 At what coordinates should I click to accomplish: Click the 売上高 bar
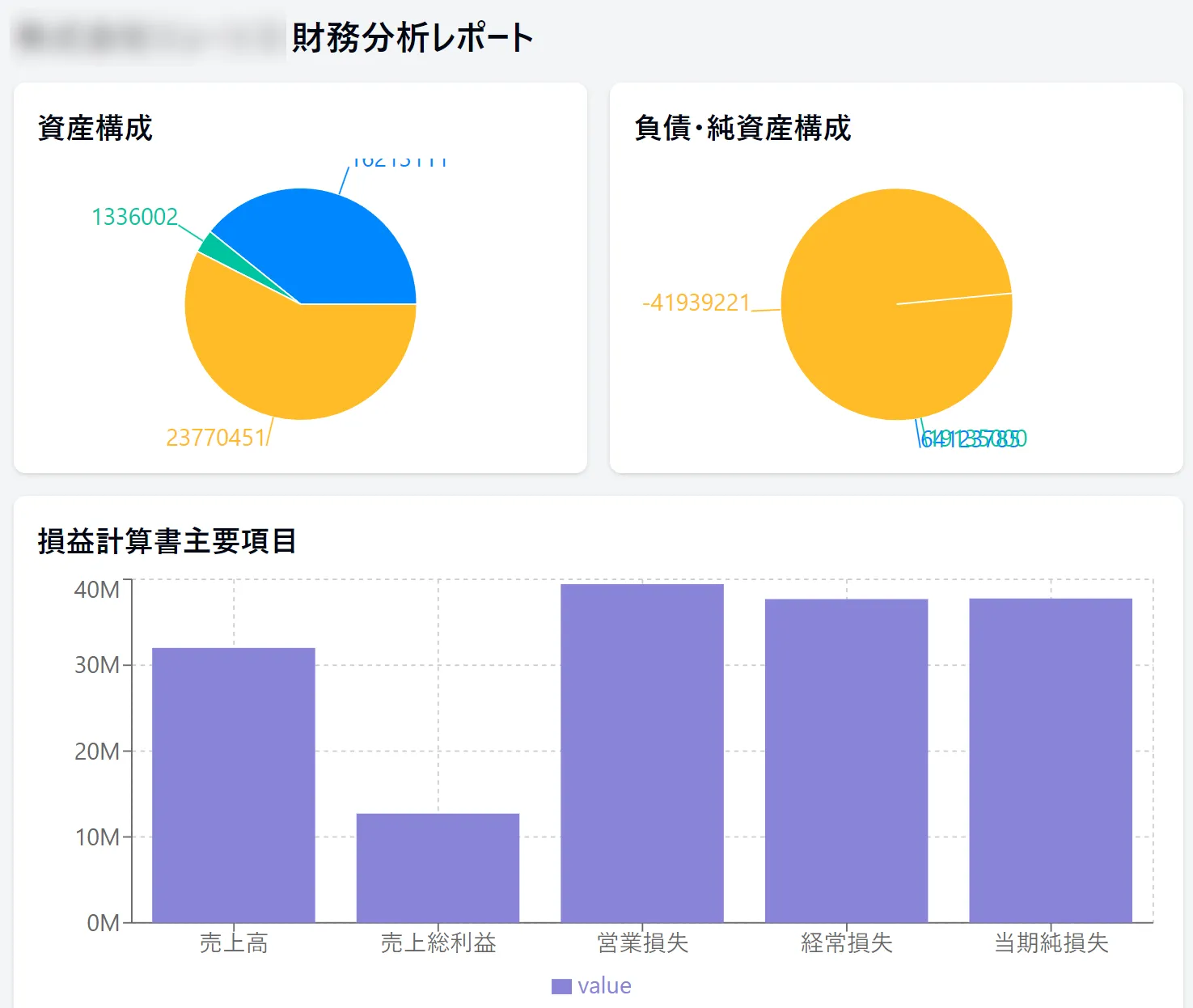coord(234,785)
